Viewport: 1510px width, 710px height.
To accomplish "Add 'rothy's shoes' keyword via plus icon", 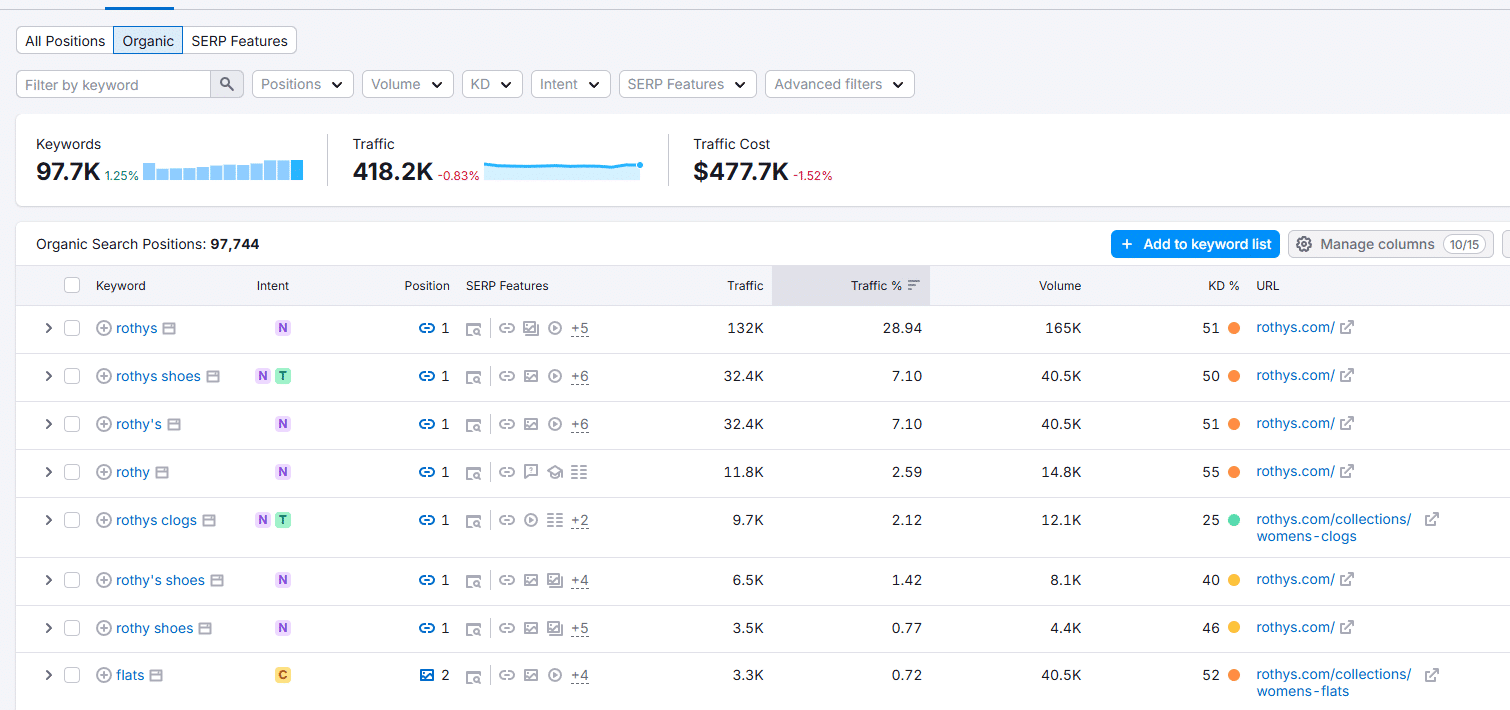I will 104,580.
